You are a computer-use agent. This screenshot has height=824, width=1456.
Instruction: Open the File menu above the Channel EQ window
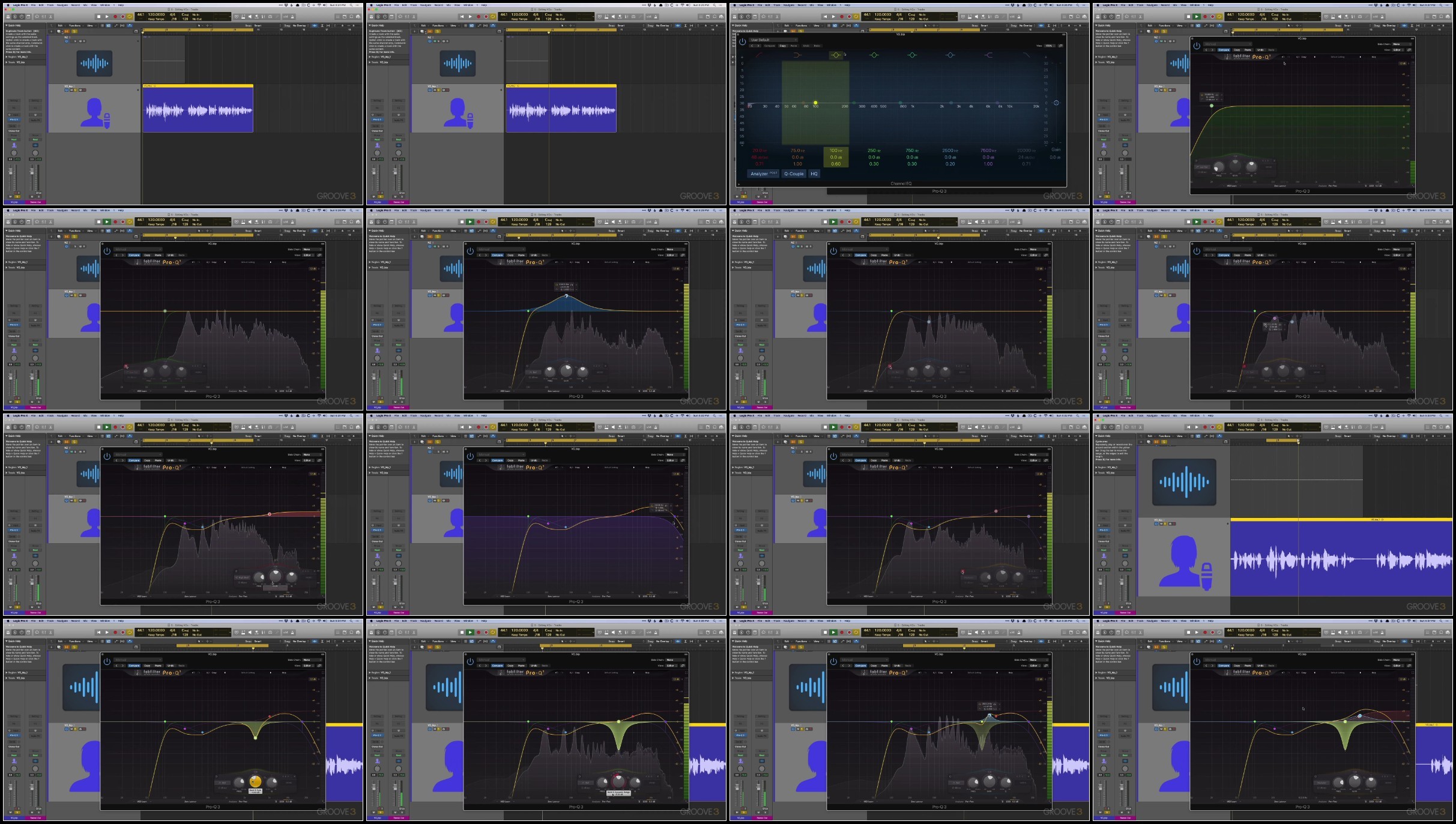pyautogui.click(x=760, y=5)
